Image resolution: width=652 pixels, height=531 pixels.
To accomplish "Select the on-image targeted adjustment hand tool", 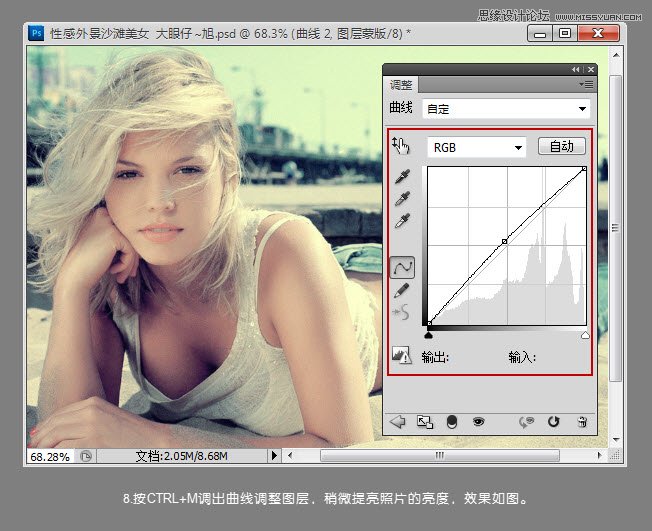I will (x=401, y=146).
